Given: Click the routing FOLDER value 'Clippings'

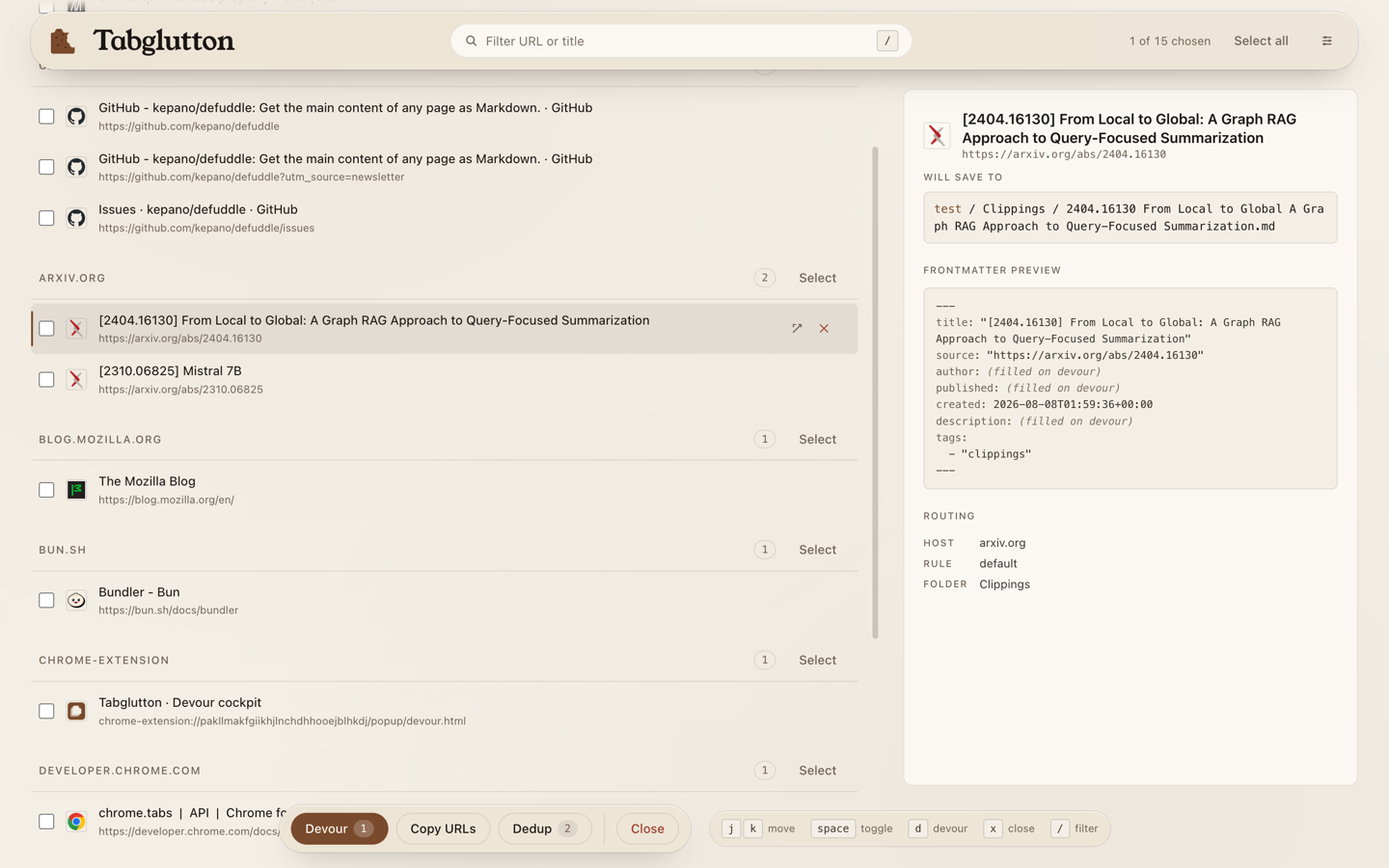Looking at the screenshot, I should point(1004,584).
